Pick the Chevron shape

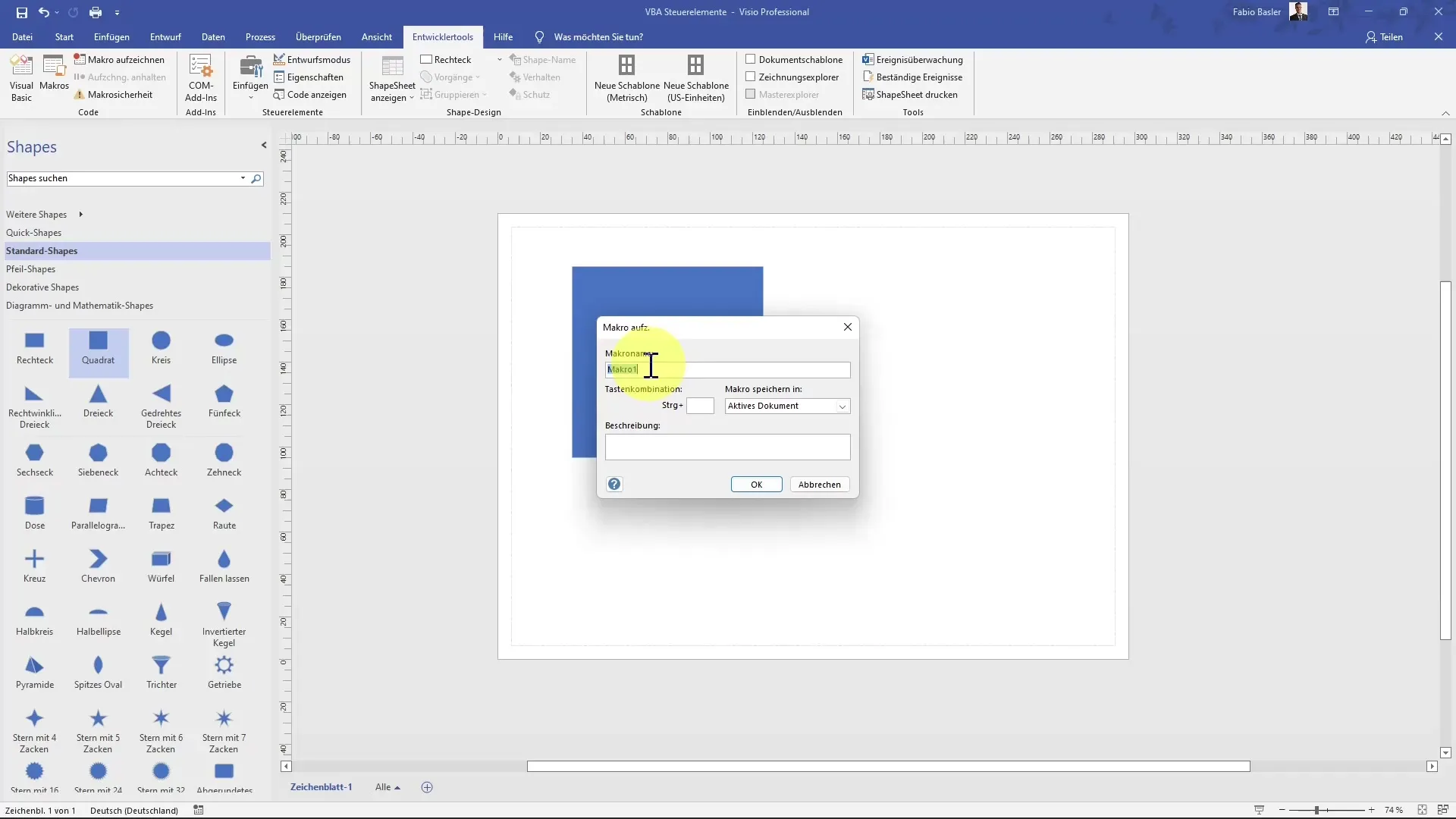[x=98, y=568]
